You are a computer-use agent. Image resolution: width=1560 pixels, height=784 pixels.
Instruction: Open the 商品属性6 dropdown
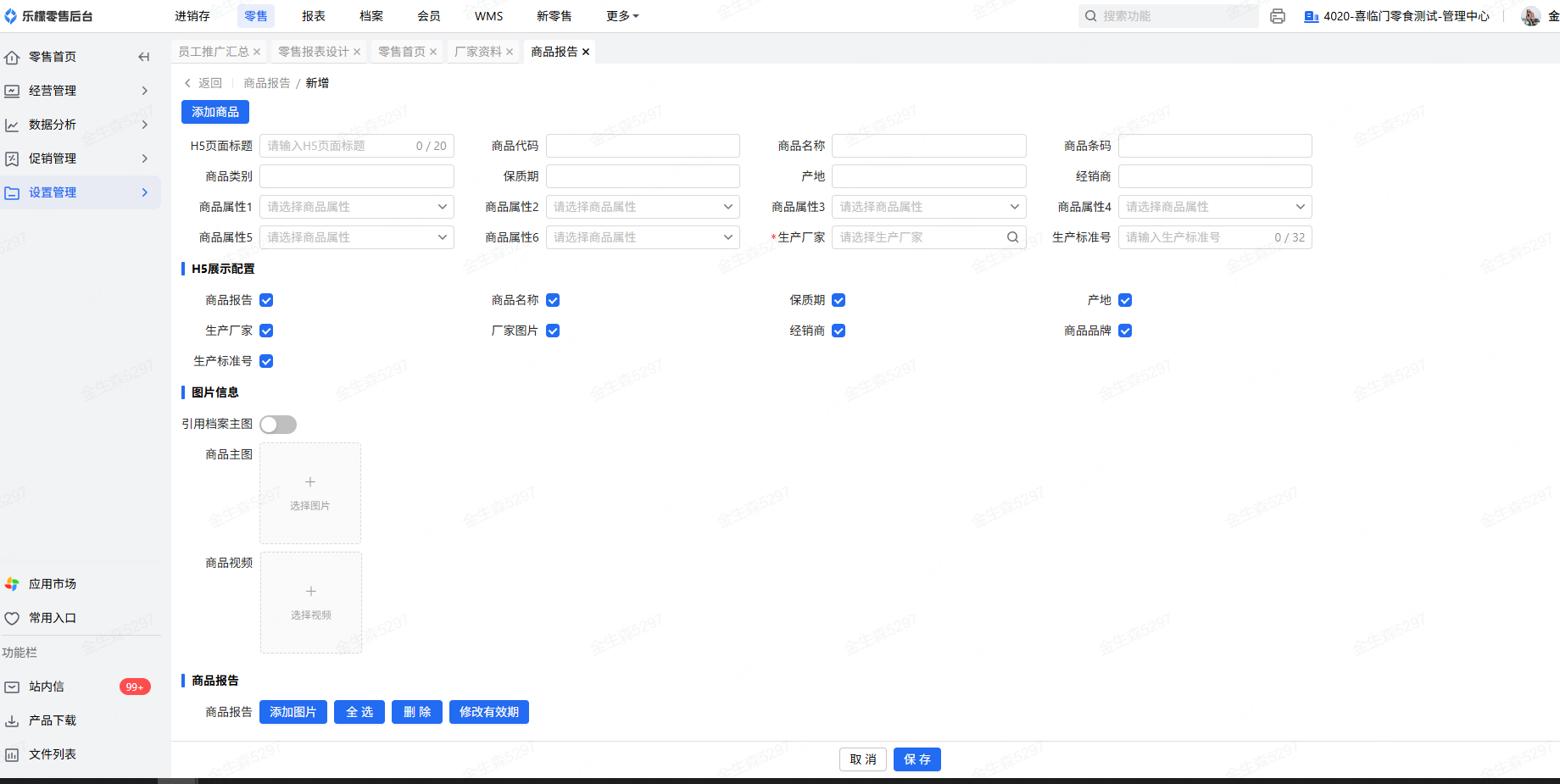pos(643,237)
